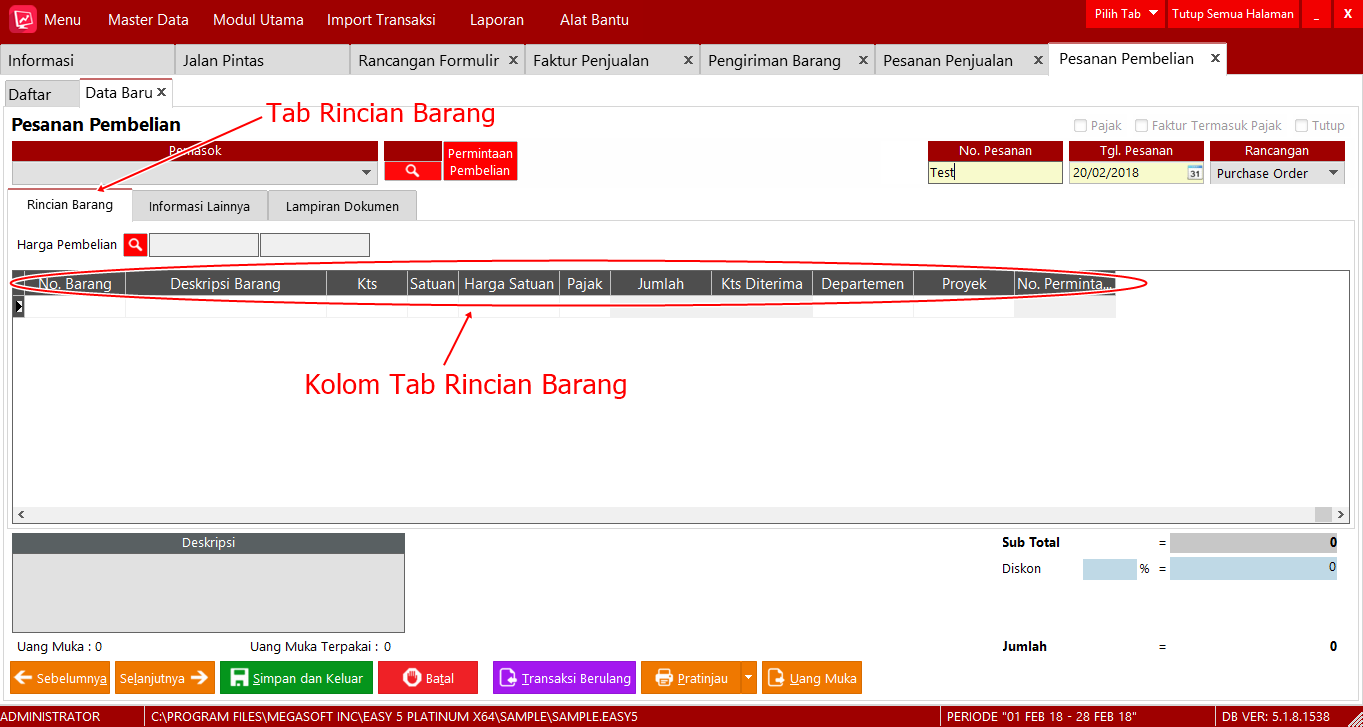Screen dimensions: 1363x727
Task: Open the Master Data menu
Action: click(147, 18)
